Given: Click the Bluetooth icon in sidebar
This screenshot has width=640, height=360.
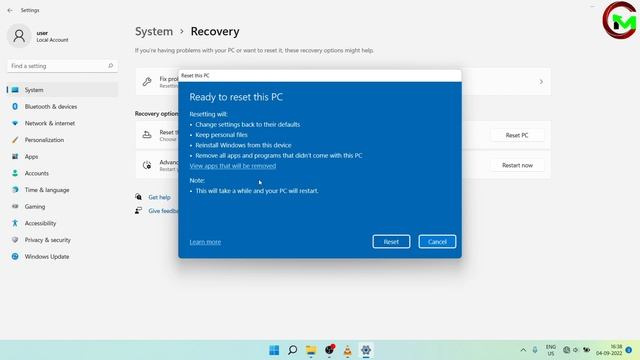Looking at the screenshot, I should (15, 107).
